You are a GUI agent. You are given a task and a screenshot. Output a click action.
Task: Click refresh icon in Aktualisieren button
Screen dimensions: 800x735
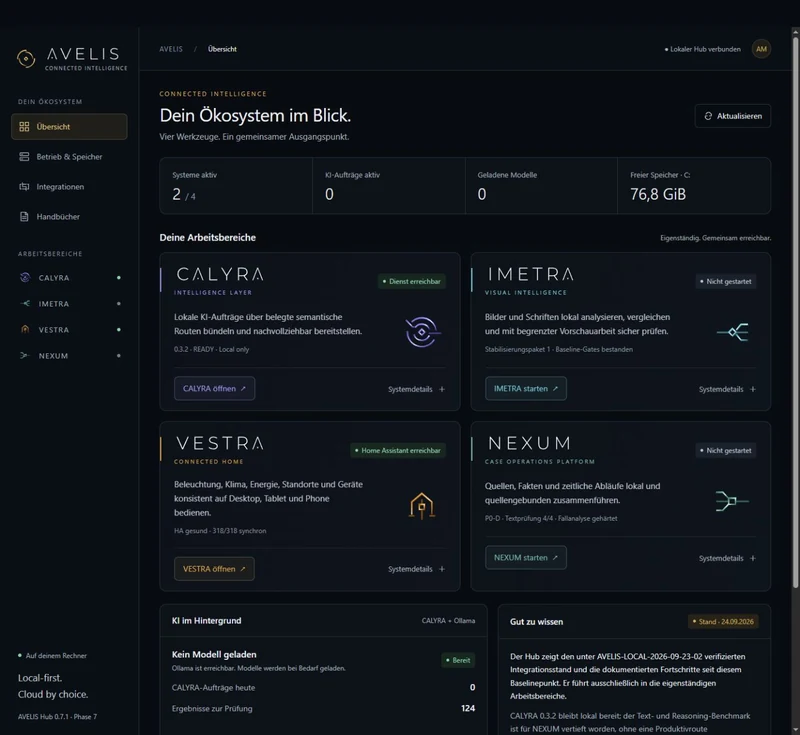point(708,116)
